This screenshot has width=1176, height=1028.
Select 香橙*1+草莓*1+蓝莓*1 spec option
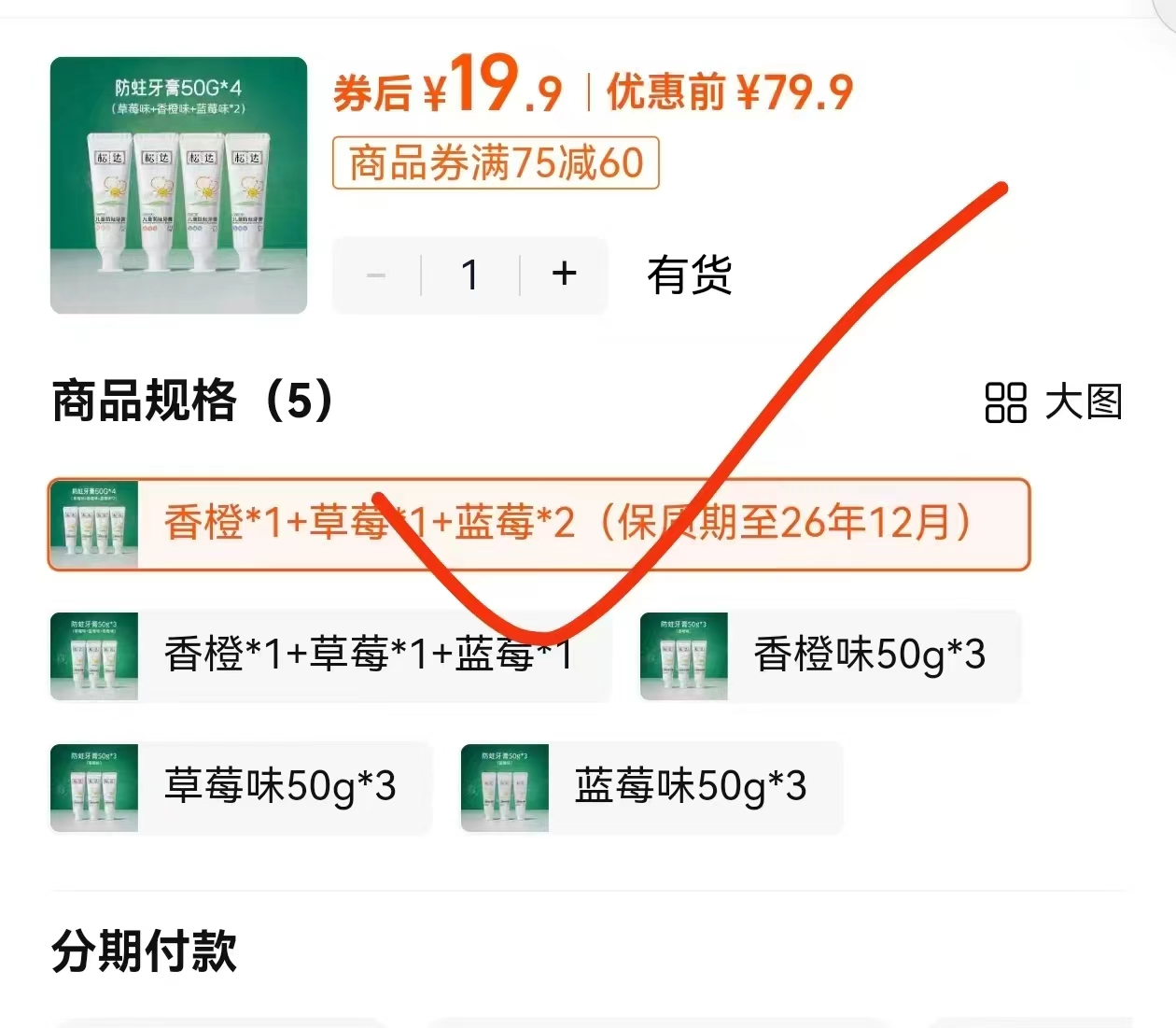click(x=329, y=655)
